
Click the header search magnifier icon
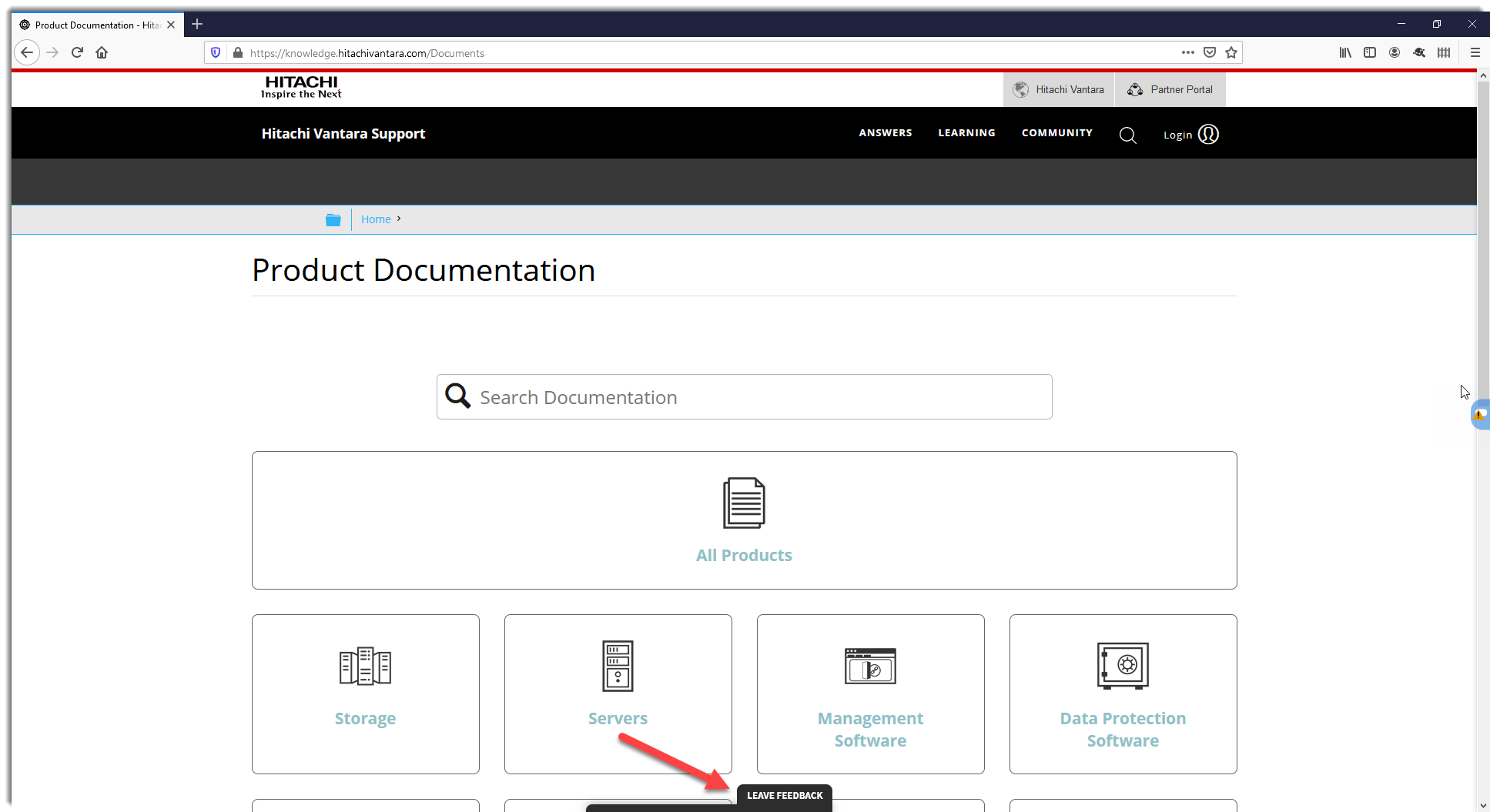[x=1128, y=135]
